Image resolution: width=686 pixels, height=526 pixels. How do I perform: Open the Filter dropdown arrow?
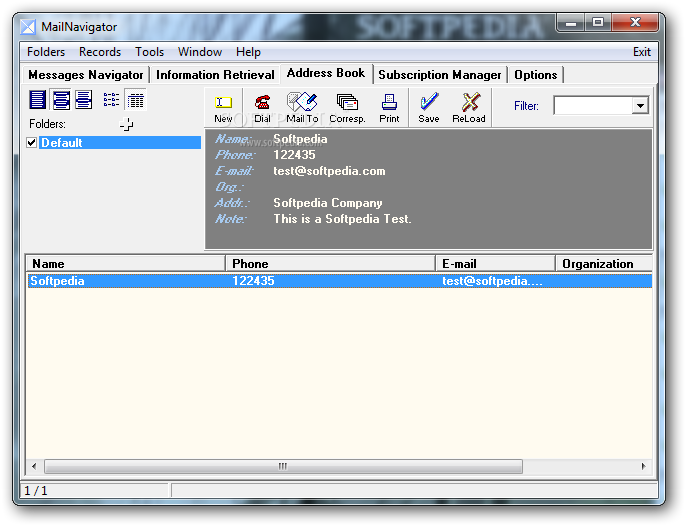(640, 106)
